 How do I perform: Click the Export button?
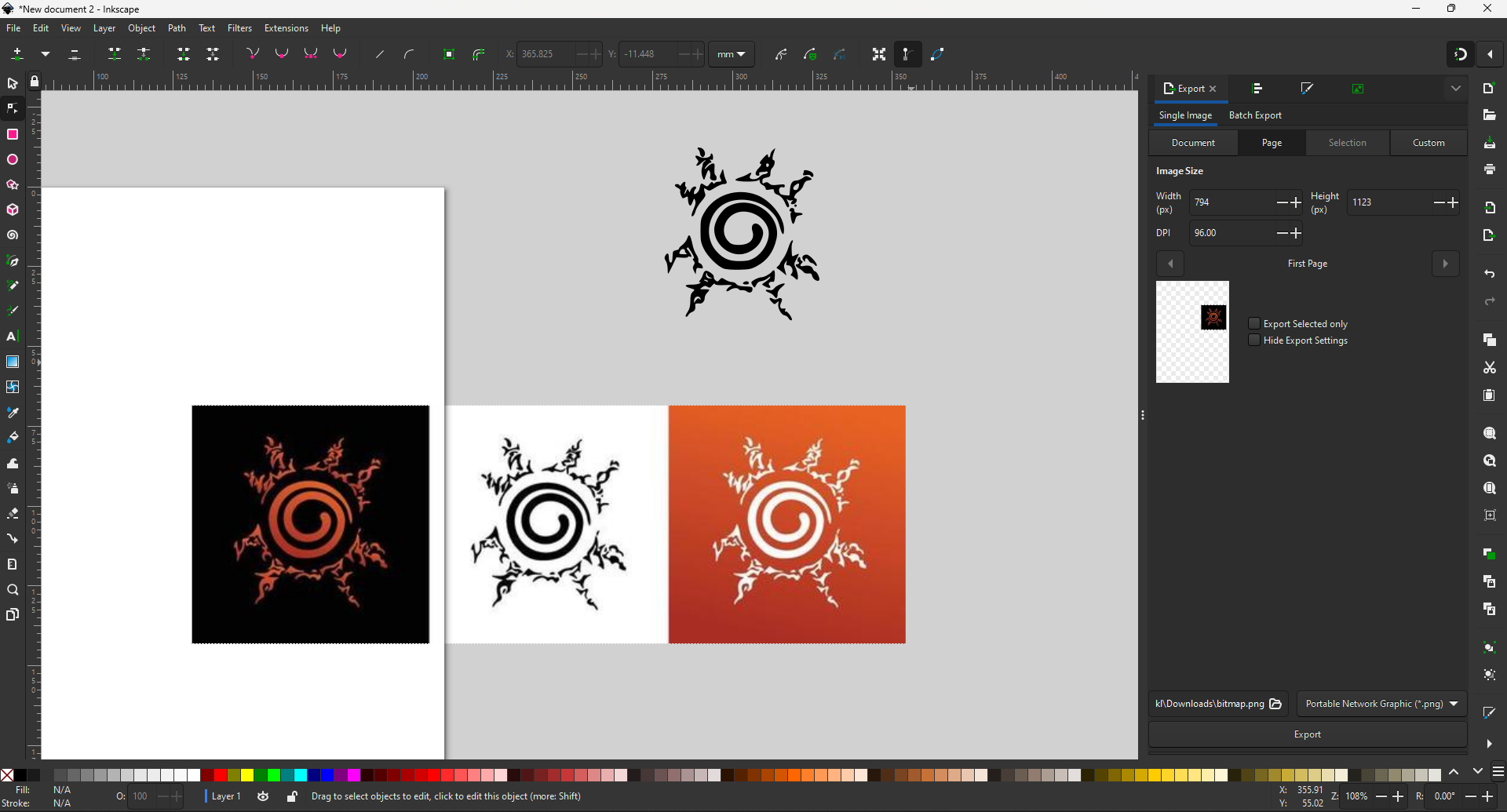coord(1307,734)
